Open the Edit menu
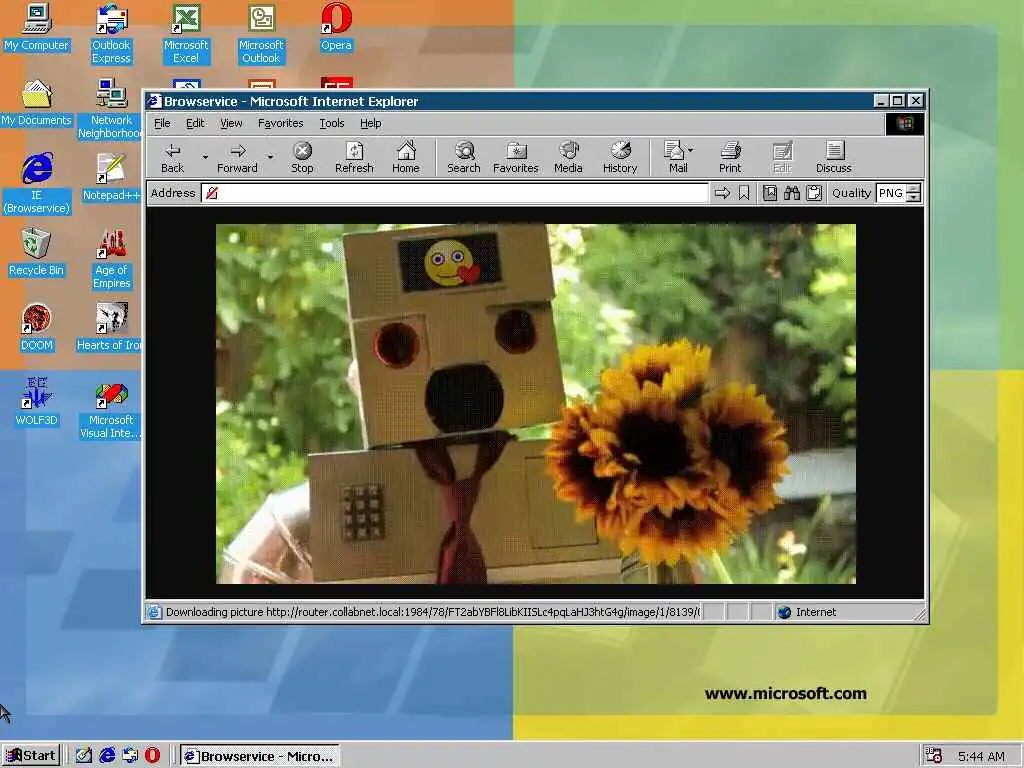Screen dimensions: 1024x768 tap(195, 123)
